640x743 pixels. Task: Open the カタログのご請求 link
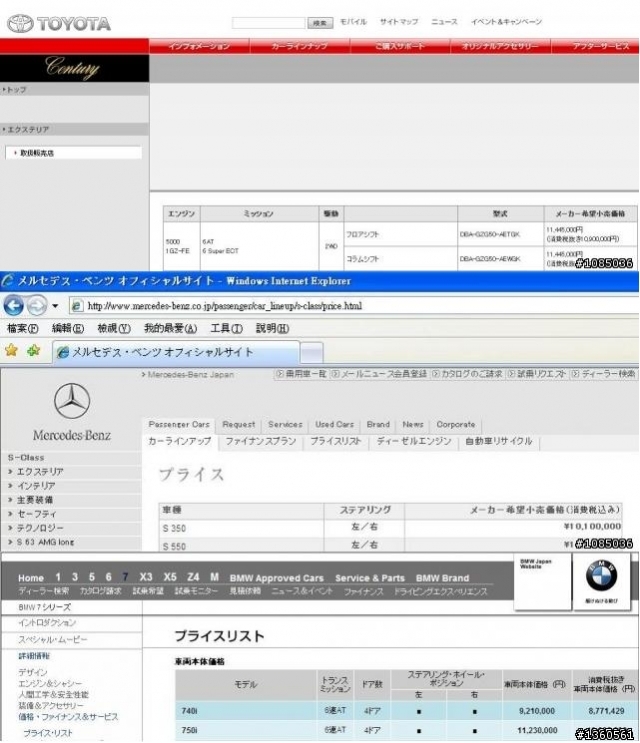[x=467, y=374]
